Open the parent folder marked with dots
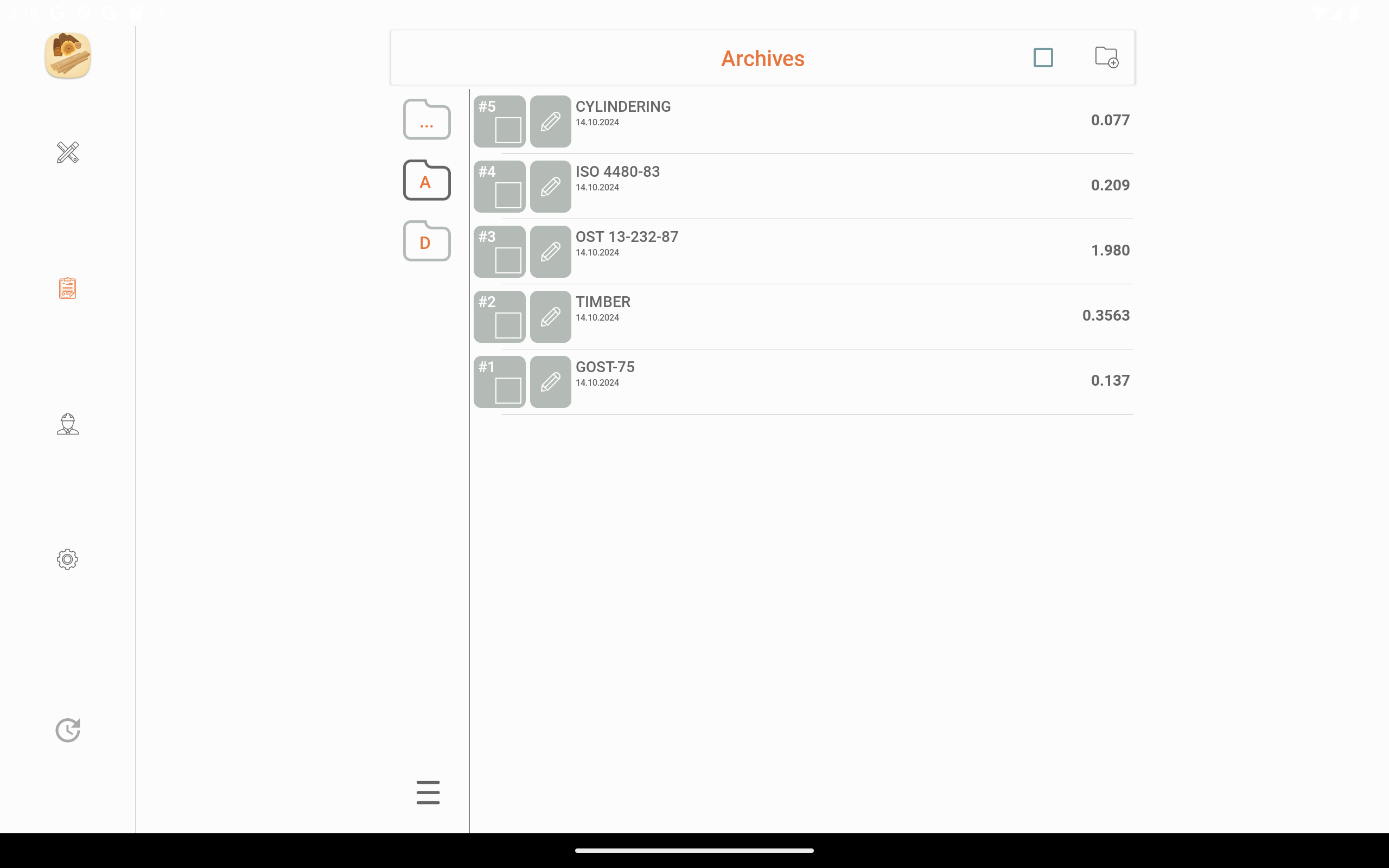 coord(426,119)
